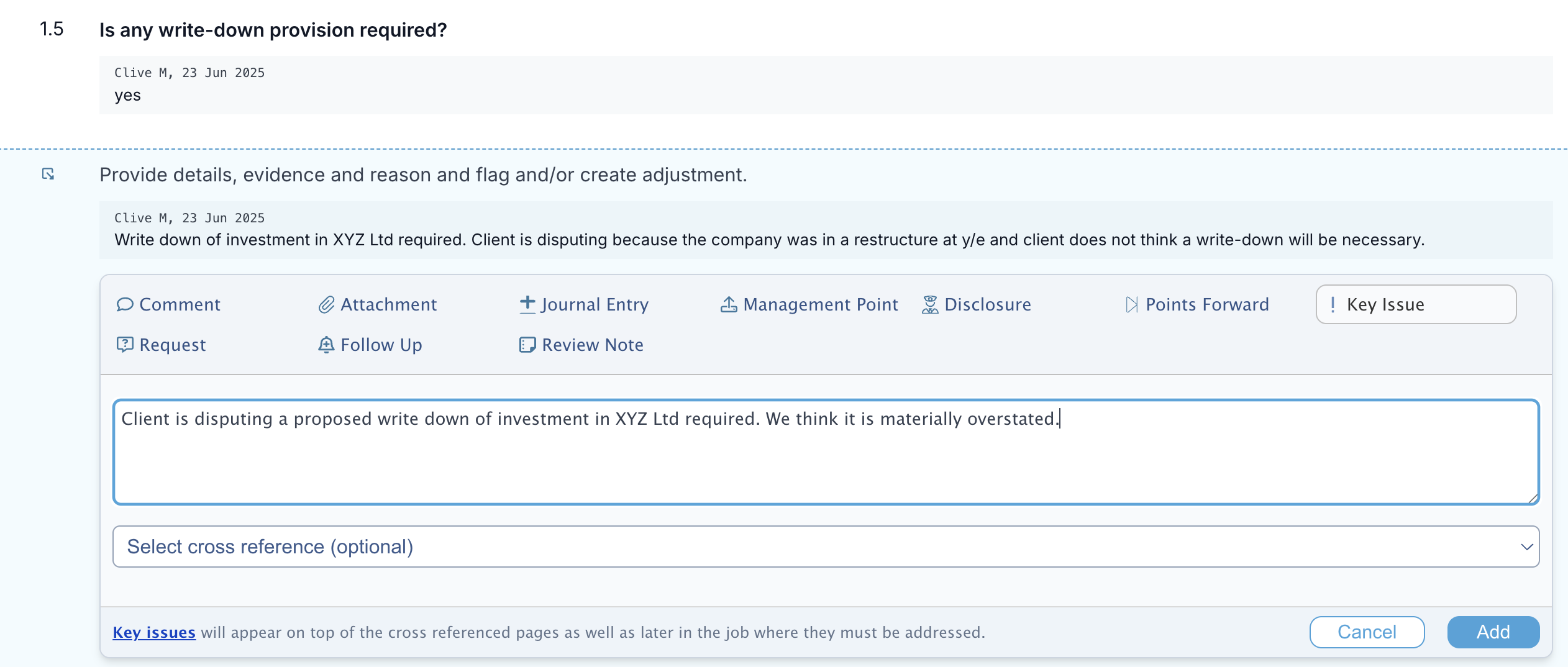Choose Management Point note type
Screen dimensions: 1568x667
click(809, 304)
